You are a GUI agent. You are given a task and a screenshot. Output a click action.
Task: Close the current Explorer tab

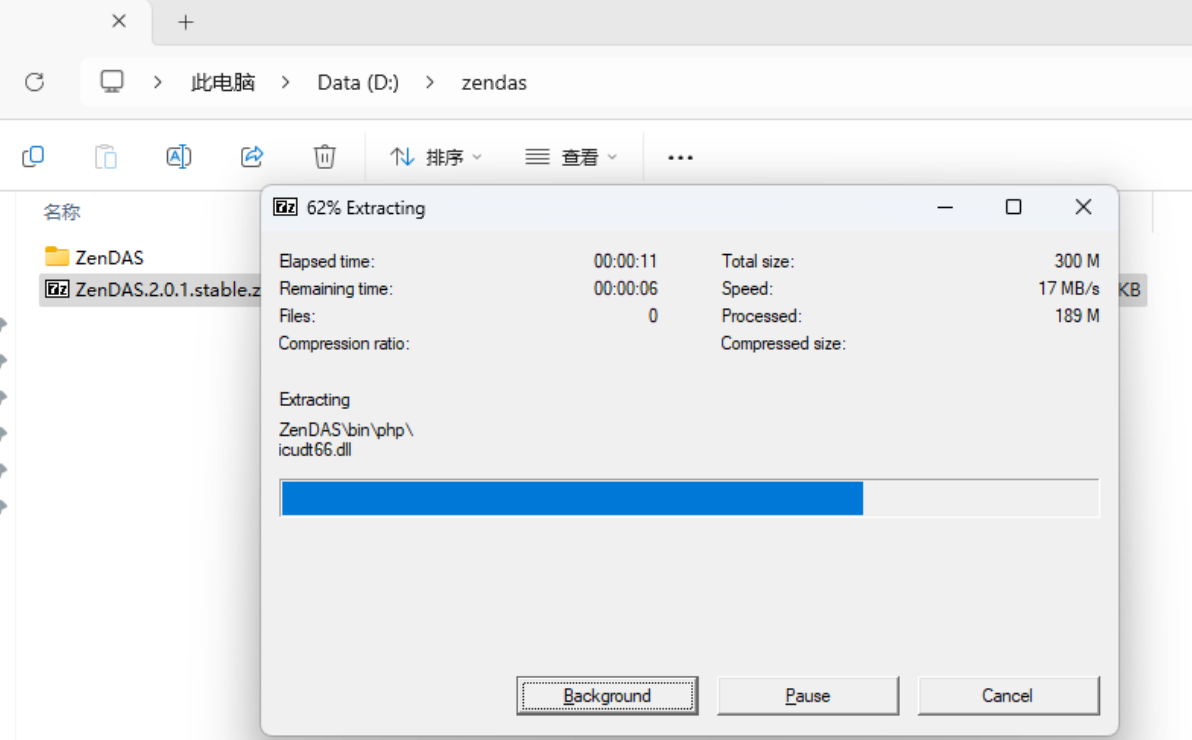click(x=119, y=21)
